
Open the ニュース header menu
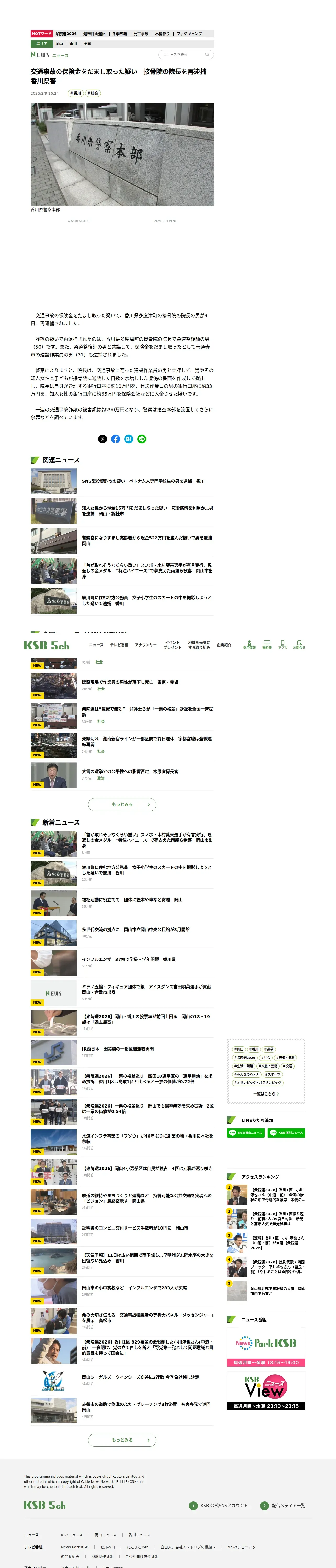pyautogui.click(x=96, y=645)
